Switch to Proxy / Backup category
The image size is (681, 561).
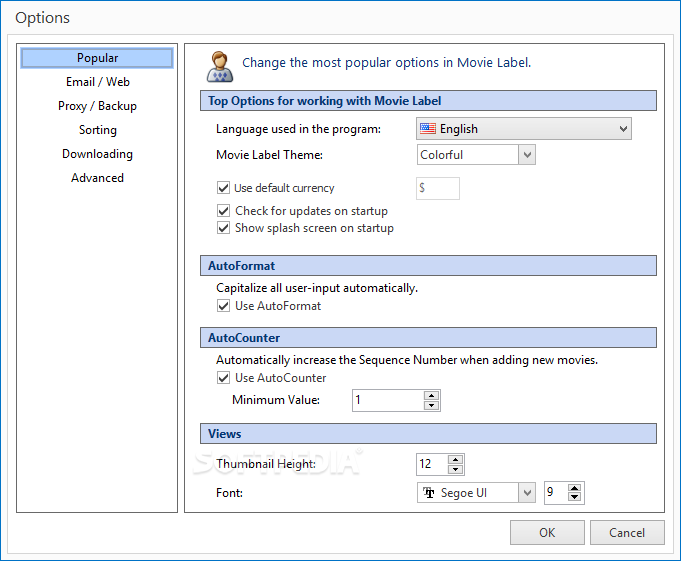(x=97, y=106)
